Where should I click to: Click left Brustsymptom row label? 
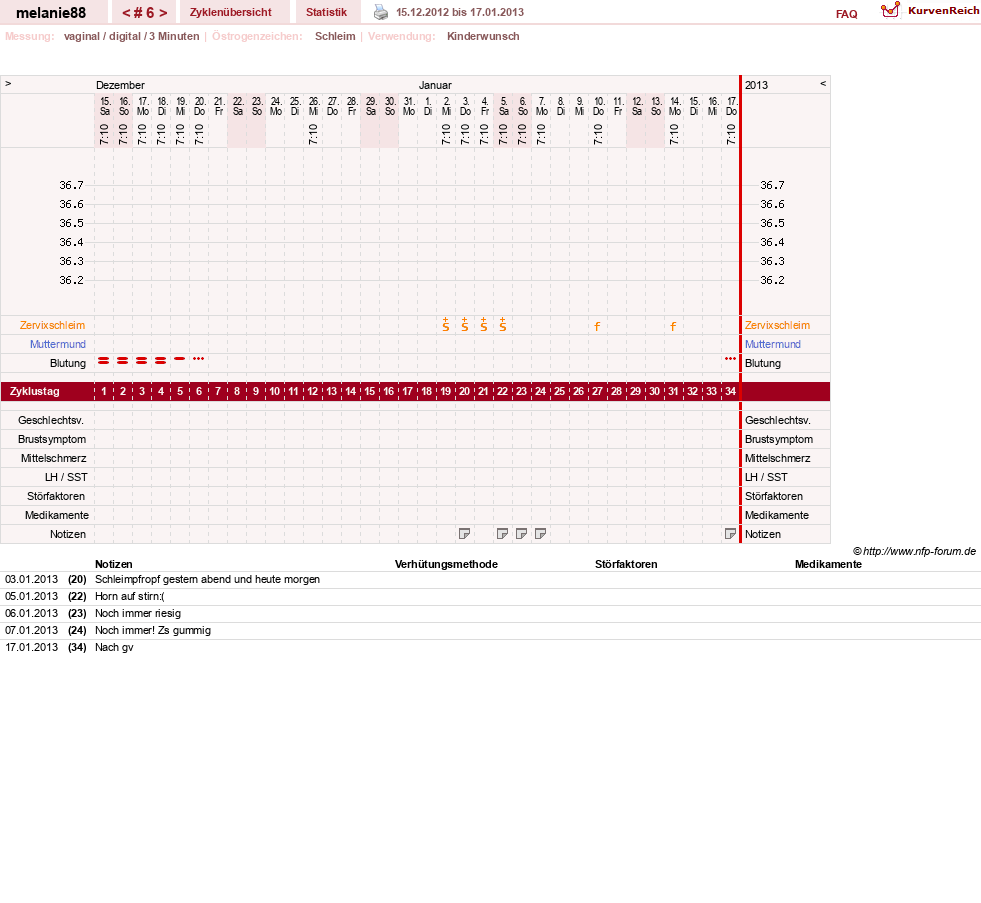point(52,439)
